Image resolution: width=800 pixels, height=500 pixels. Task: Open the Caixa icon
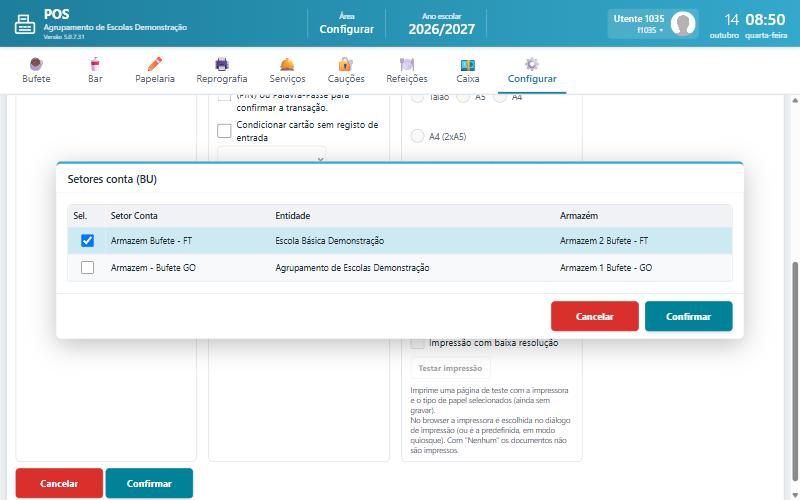click(467, 64)
